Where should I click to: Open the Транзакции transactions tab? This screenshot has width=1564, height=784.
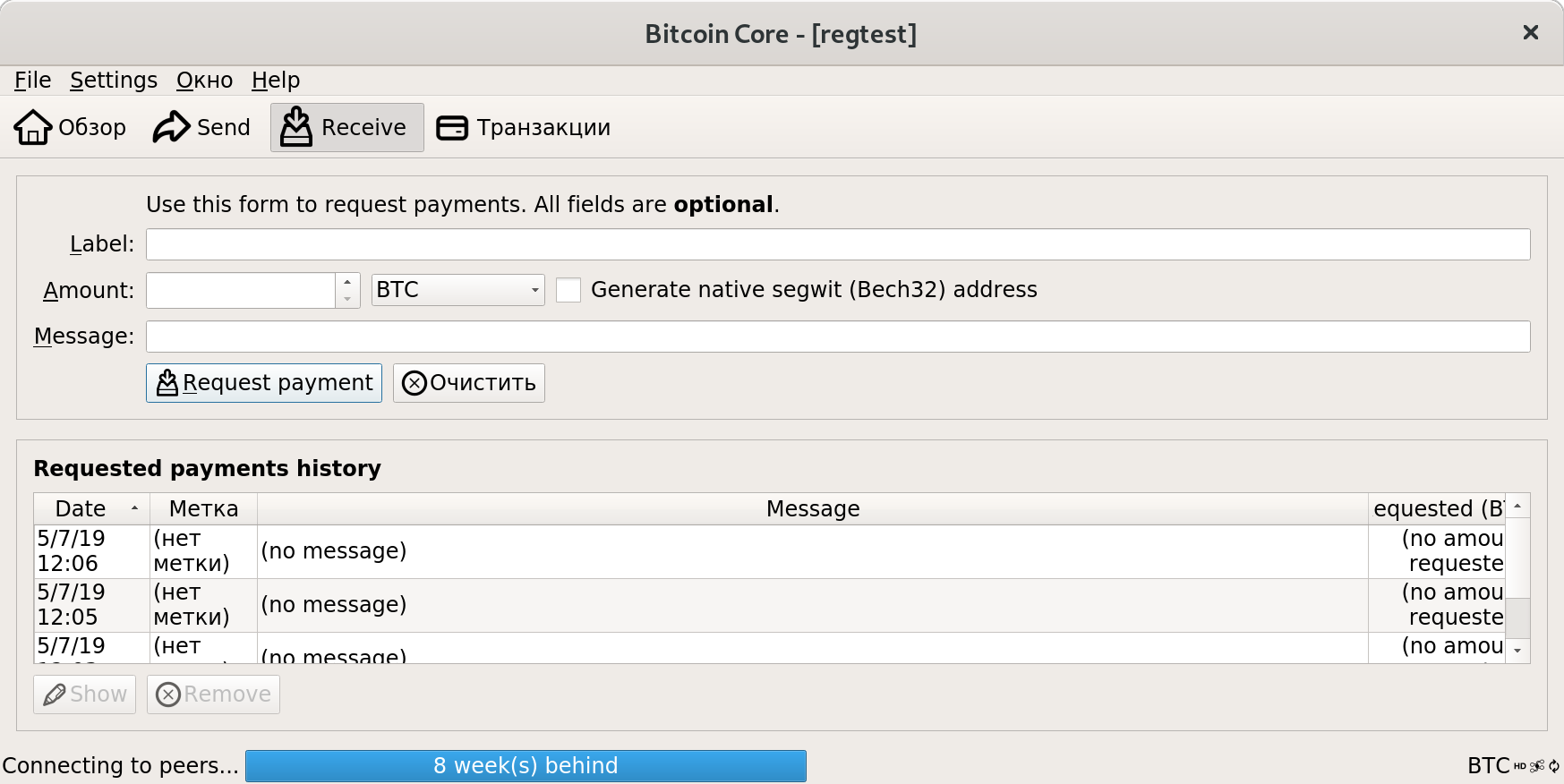(x=524, y=127)
